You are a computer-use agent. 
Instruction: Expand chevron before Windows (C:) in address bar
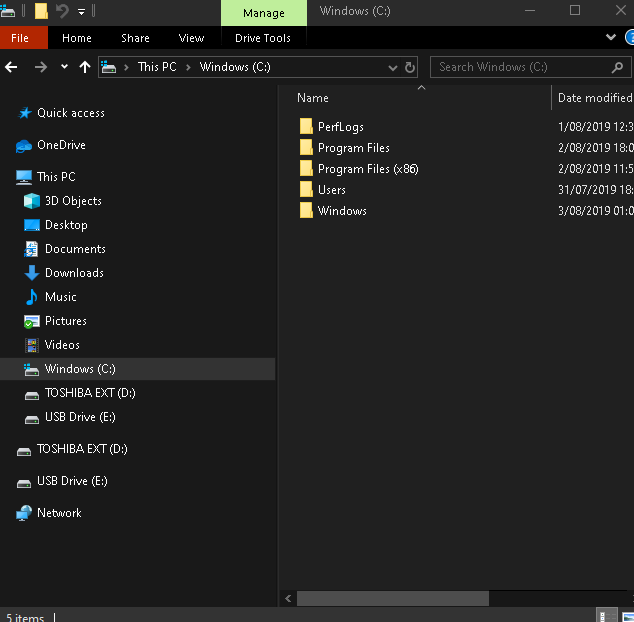point(188,67)
